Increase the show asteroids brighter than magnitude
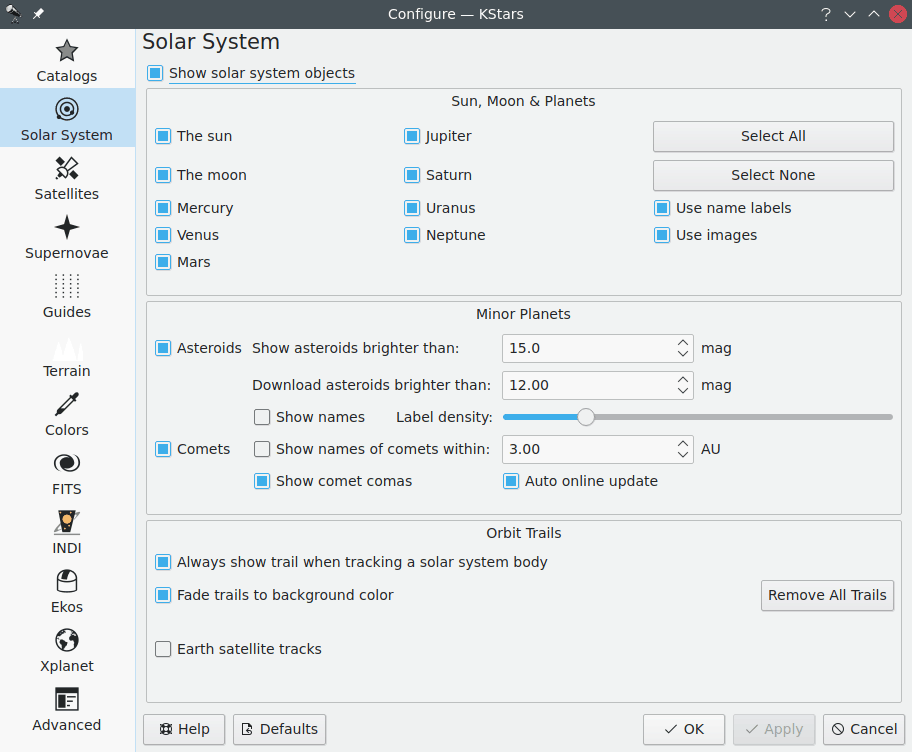Screen dimensions: 912x752 click(683, 343)
